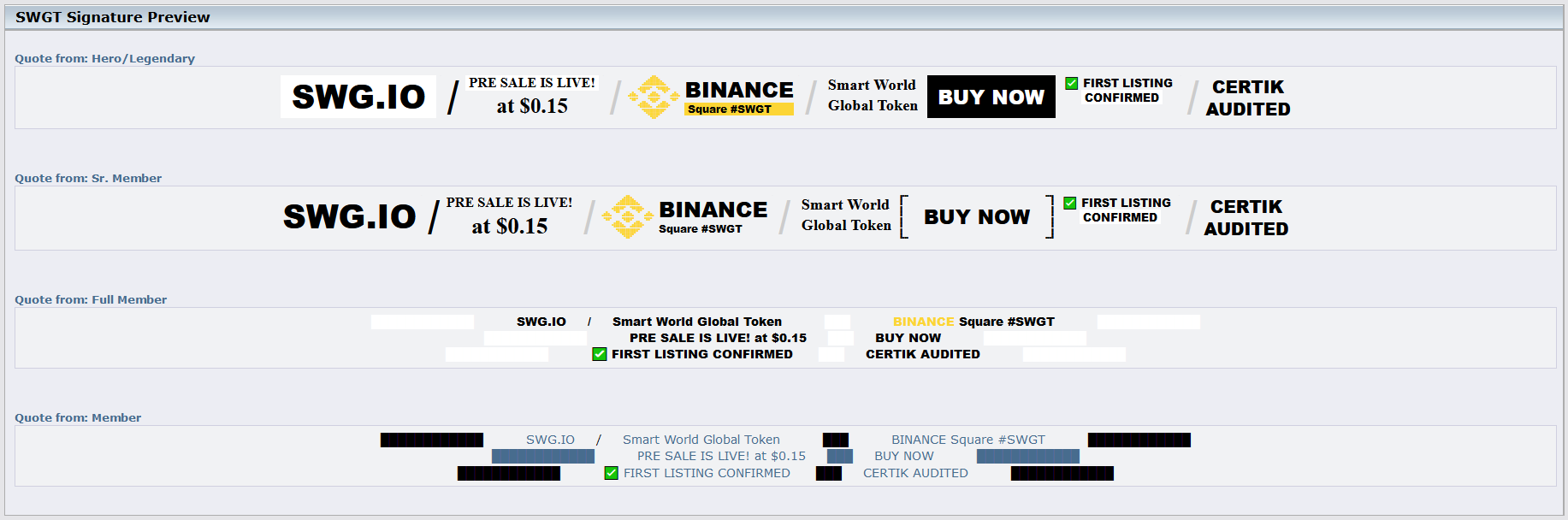
Task: Click BINANCE text in Sr. Member signature
Action: click(713, 210)
